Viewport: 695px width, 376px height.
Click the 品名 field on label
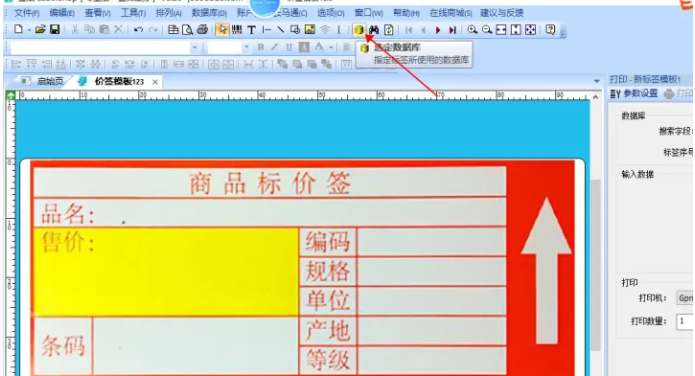[270, 213]
